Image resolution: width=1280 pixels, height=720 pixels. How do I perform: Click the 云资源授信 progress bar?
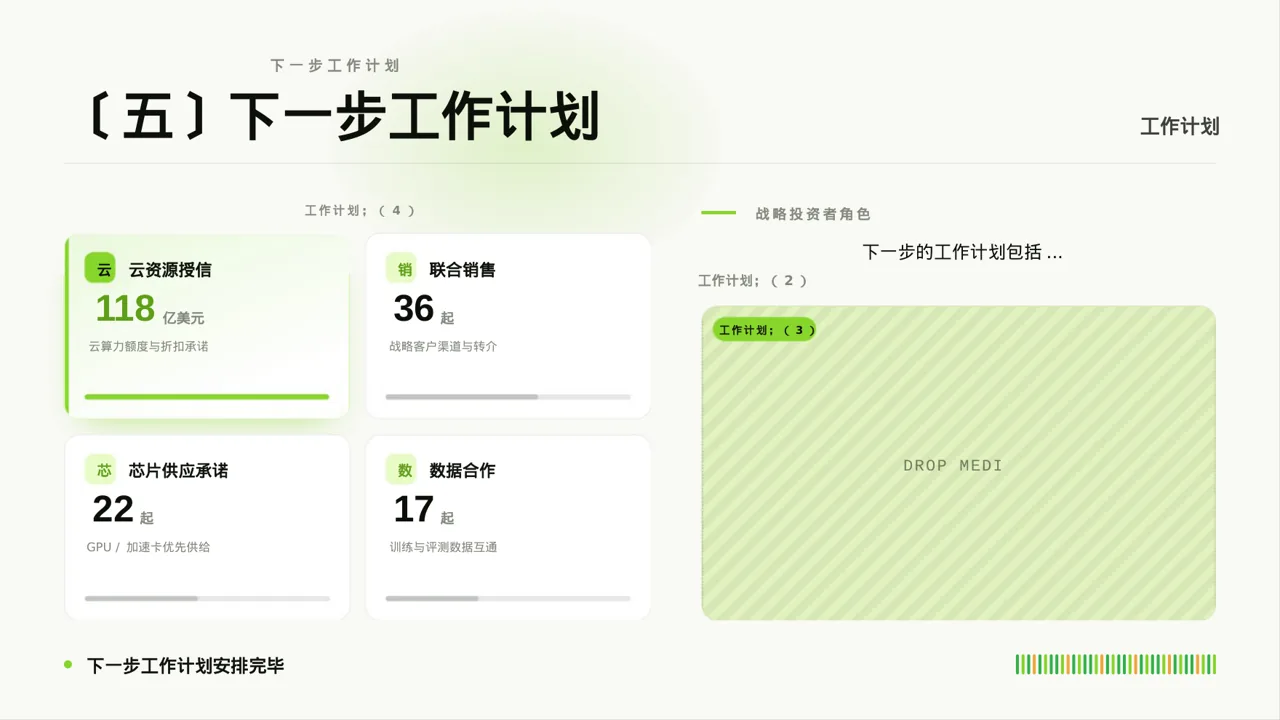point(207,397)
